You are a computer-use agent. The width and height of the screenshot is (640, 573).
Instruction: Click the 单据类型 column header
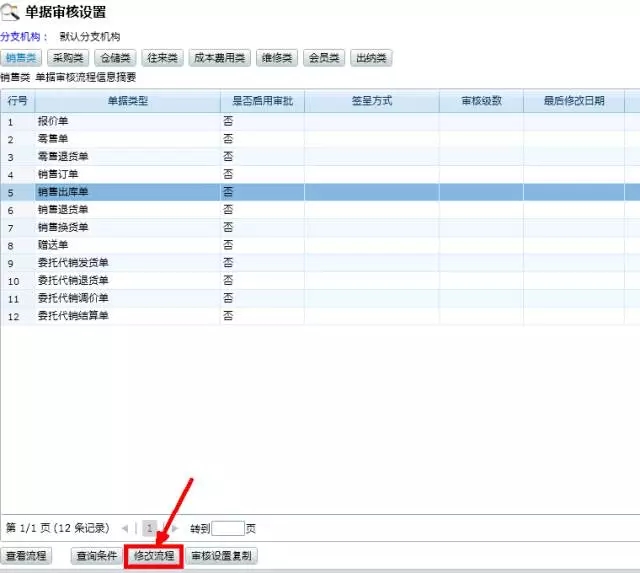point(127,101)
